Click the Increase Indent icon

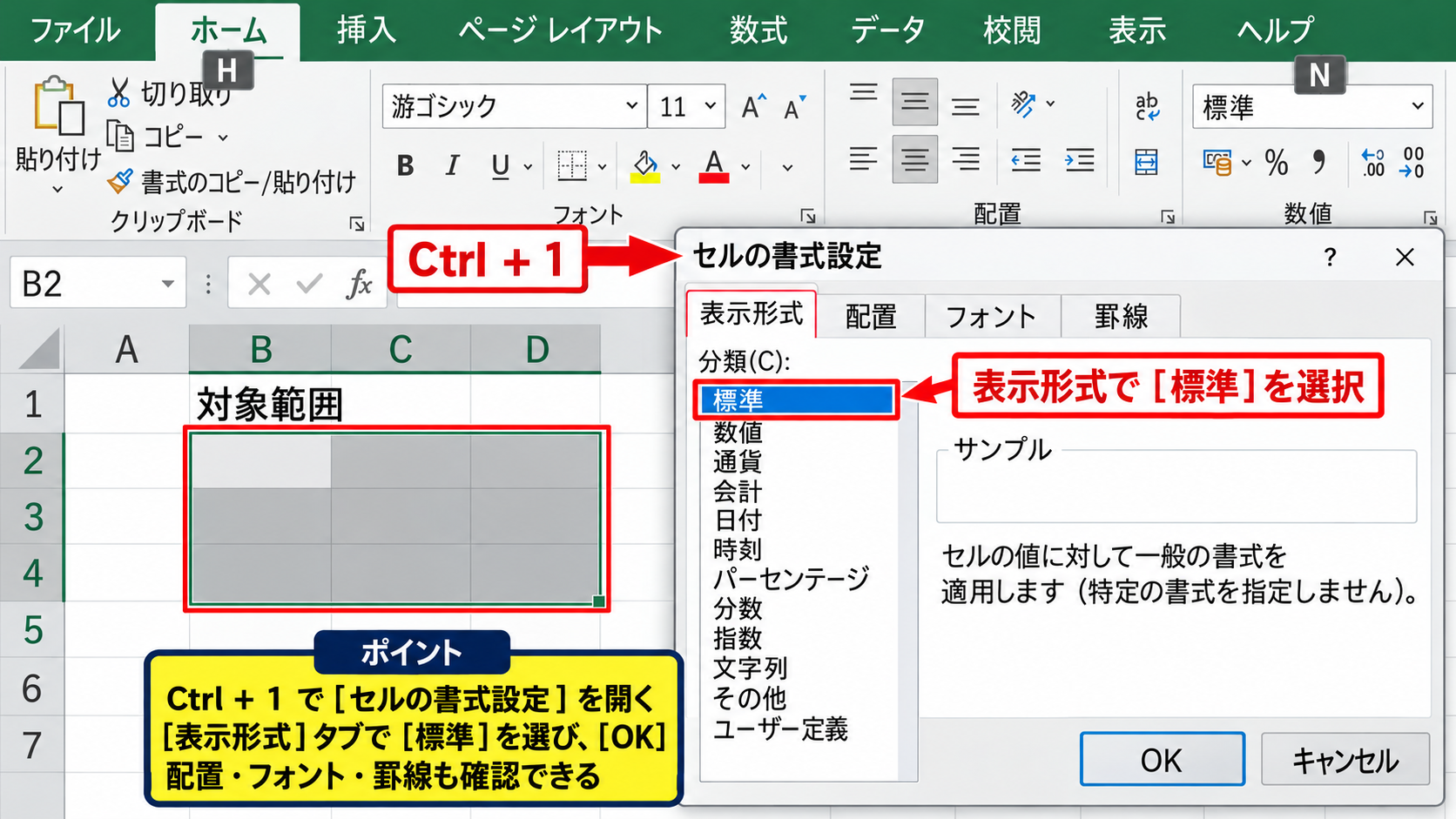click(1080, 160)
